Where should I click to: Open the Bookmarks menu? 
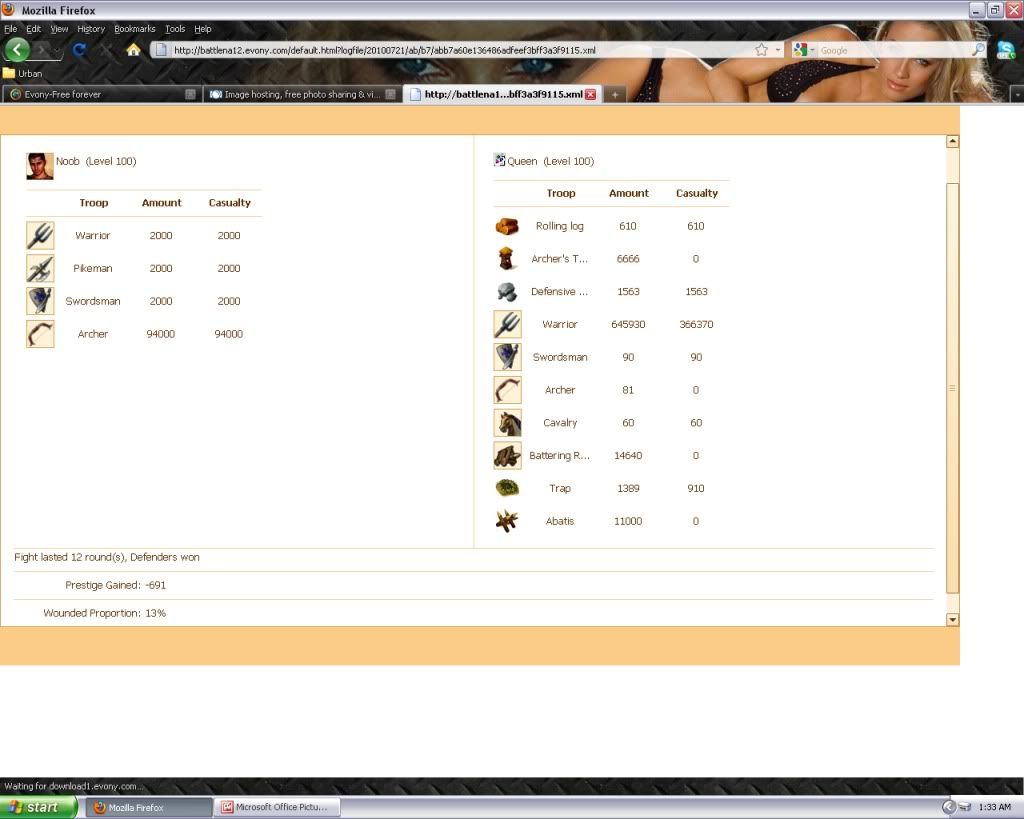pos(135,29)
